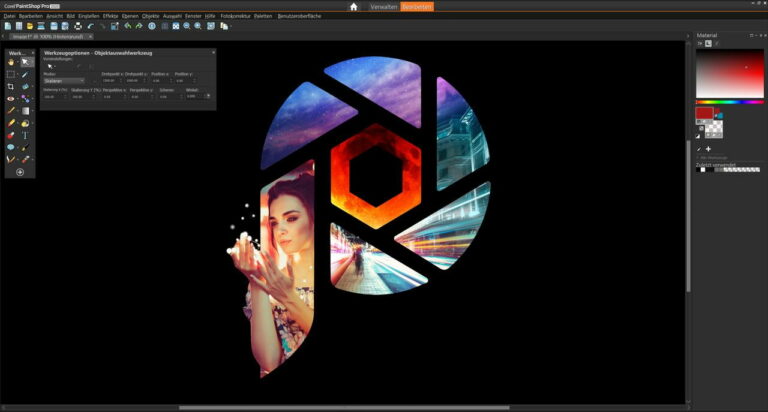
Task: Switch to the Verwalten tab
Action: coord(383,7)
